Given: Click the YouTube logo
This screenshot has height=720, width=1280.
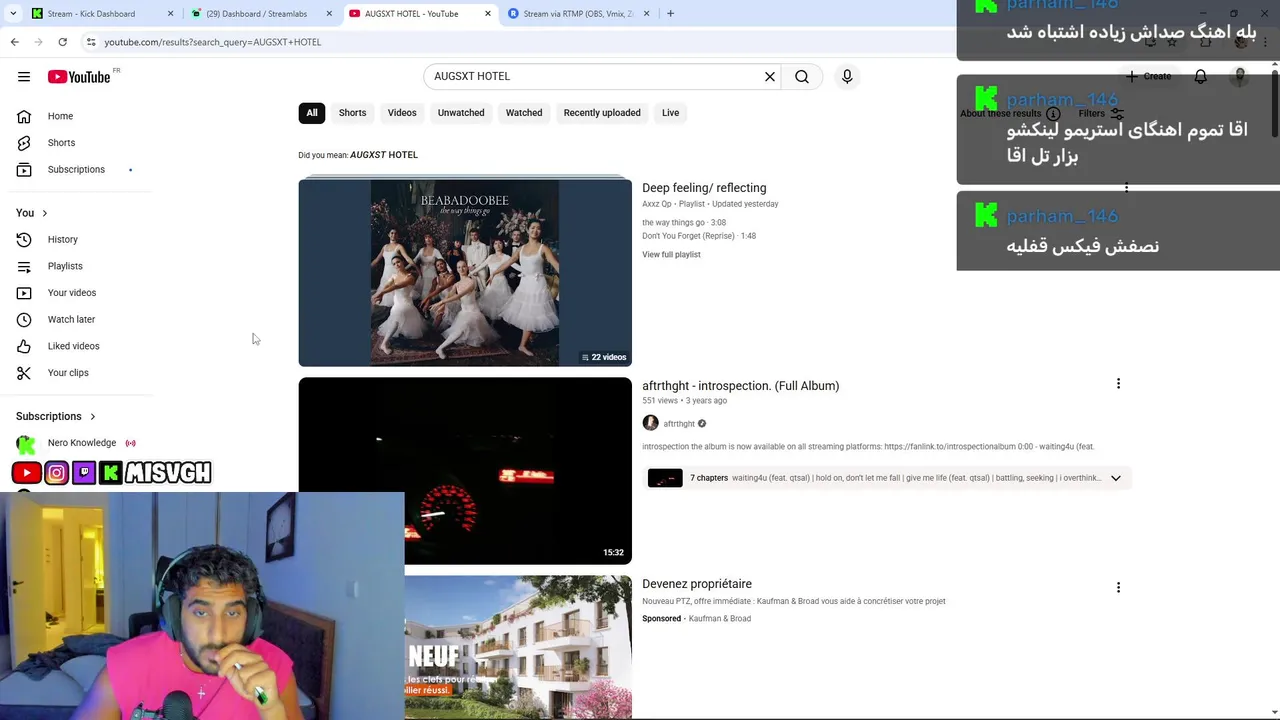Looking at the screenshot, I should click(x=79, y=77).
